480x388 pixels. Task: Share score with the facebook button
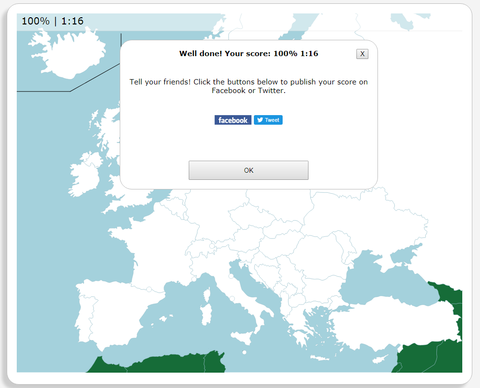(x=233, y=120)
